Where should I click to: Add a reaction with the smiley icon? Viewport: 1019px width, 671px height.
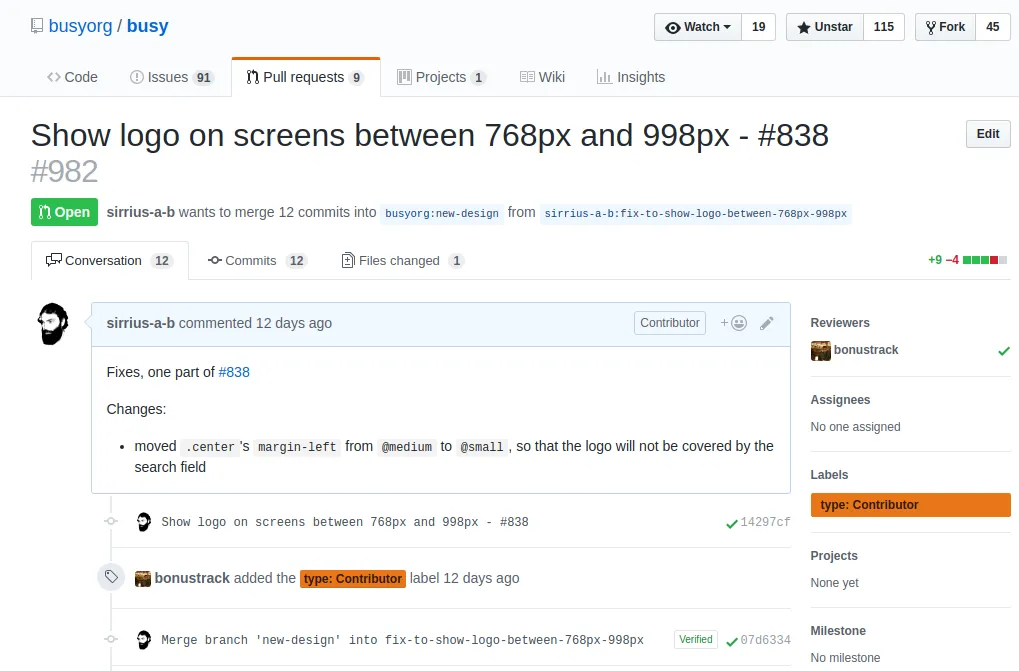coord(734,323)
